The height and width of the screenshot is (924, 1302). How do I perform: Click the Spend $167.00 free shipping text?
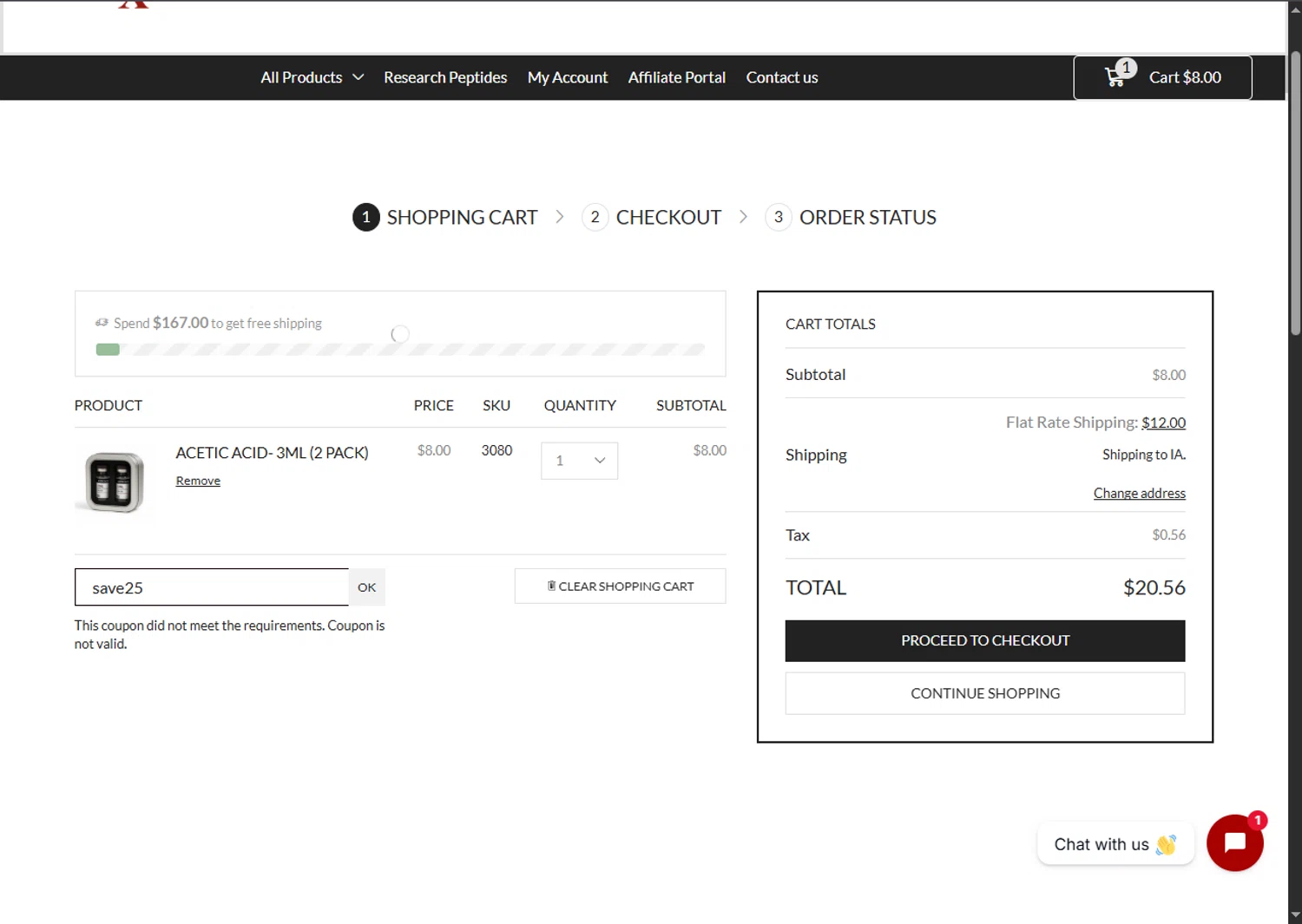[x=218, y=323]
